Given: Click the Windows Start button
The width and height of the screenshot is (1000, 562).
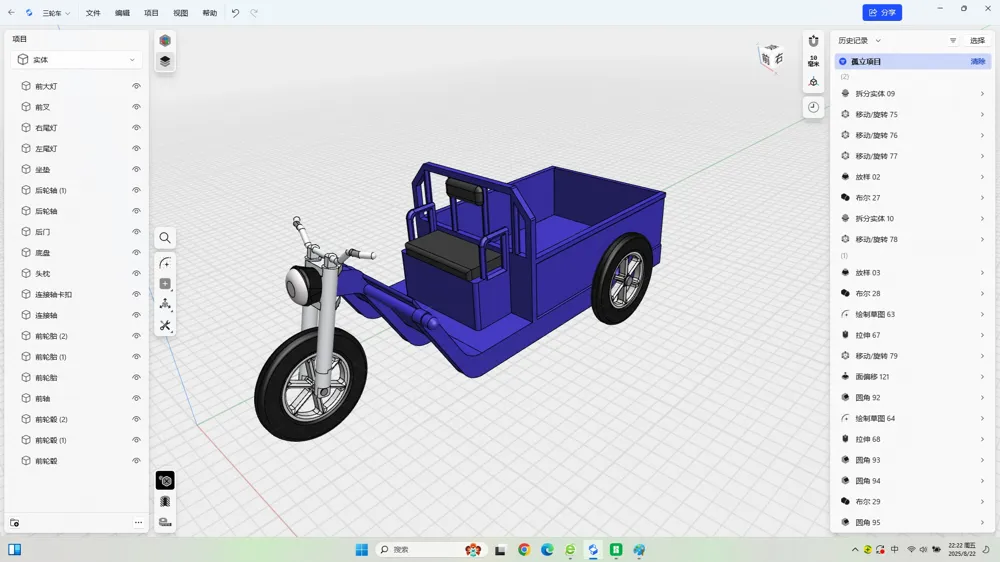Looking at the screenshot, I should coord(362,549).
